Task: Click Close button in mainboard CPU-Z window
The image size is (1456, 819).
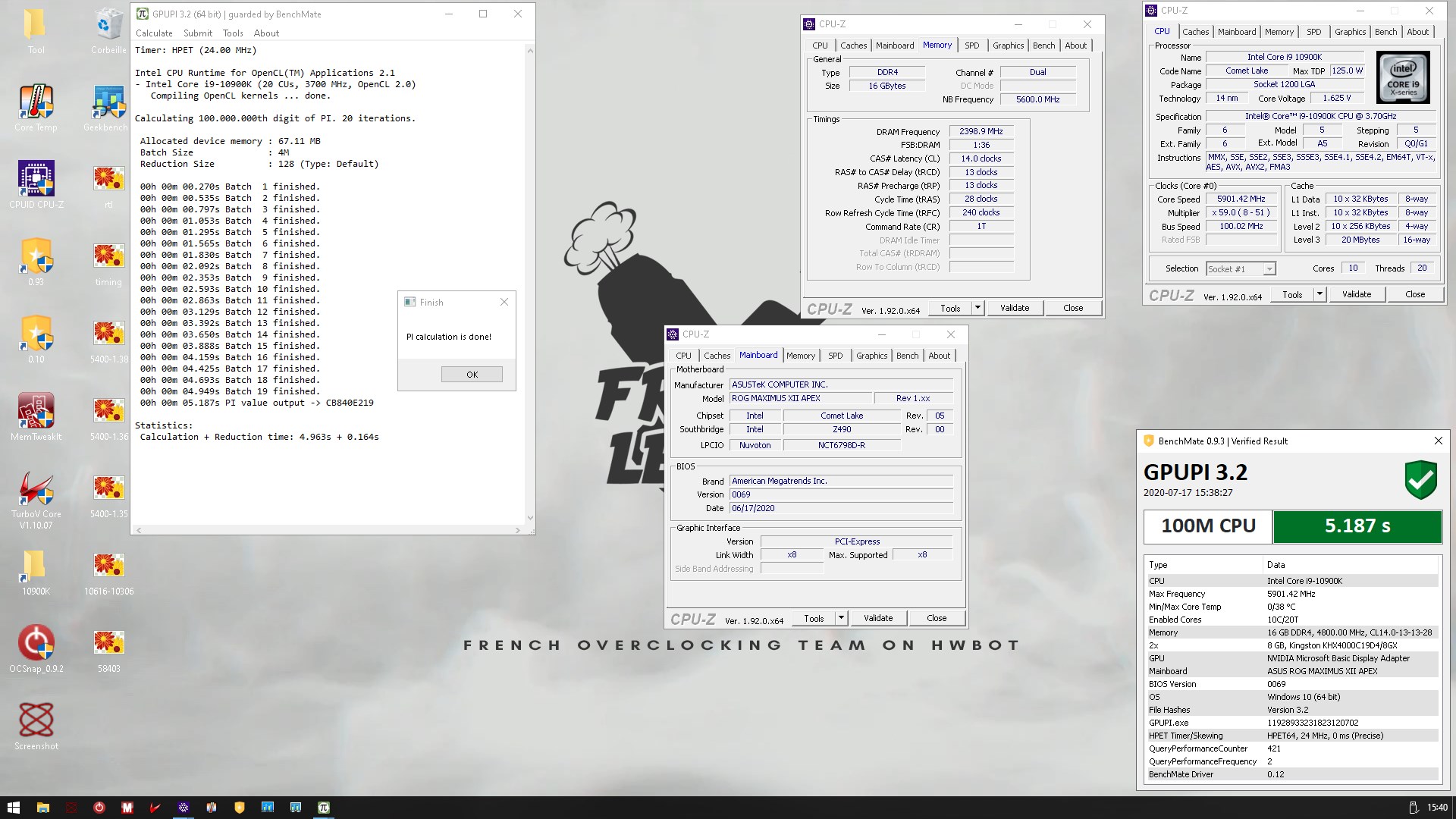Action: pos(936,618)
